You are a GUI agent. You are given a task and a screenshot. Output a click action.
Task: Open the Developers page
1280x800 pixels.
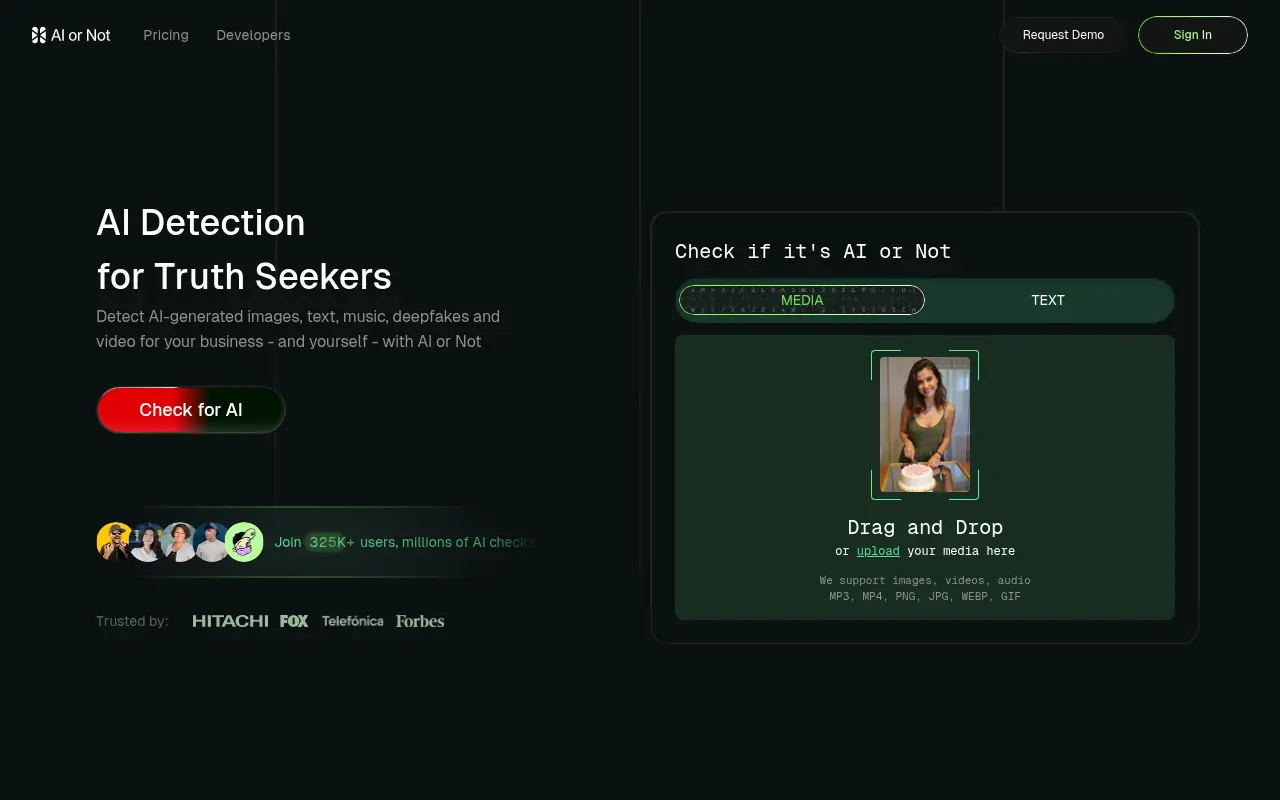[253, 35]
